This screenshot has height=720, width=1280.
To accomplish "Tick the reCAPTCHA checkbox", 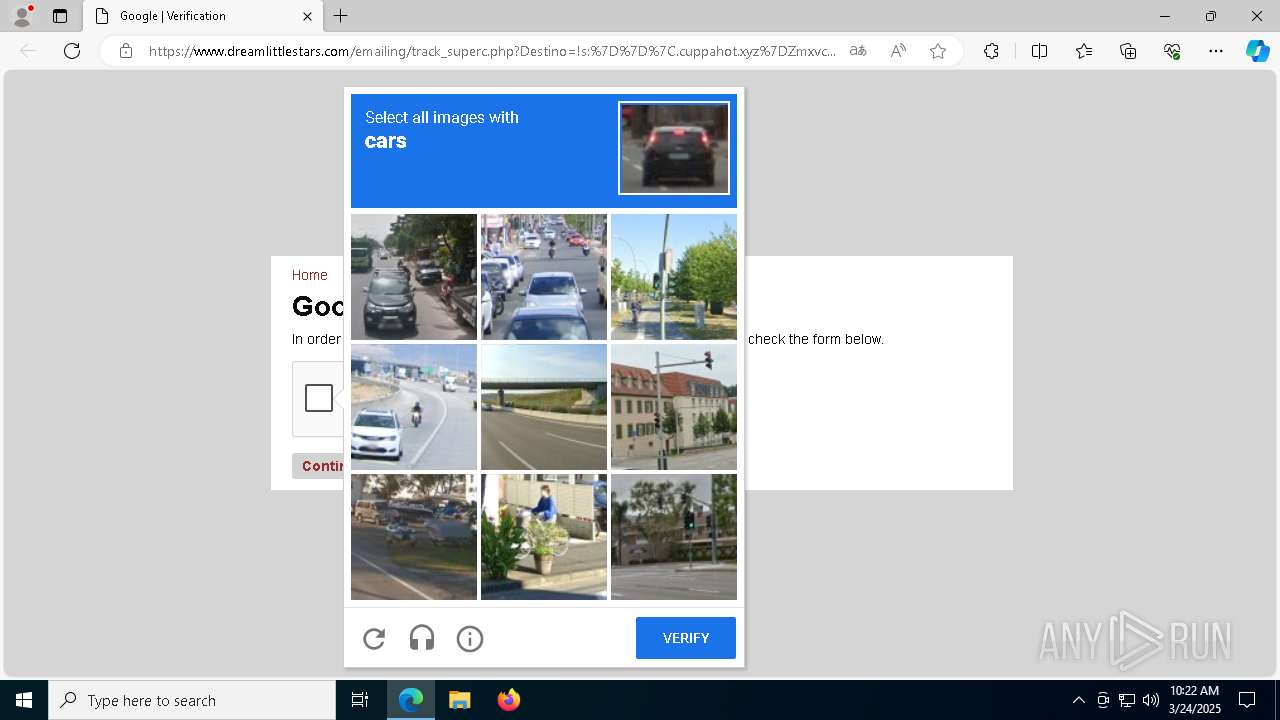I will [x=319, y=398].
